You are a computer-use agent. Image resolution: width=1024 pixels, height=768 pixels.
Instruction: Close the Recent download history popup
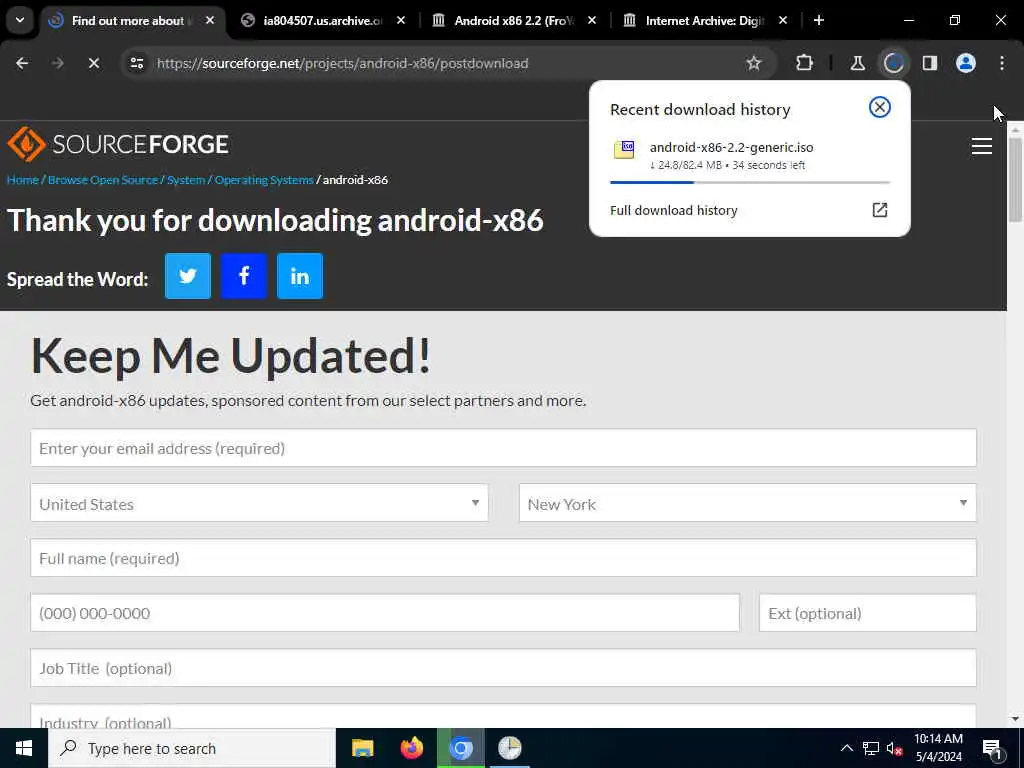point(880,107)
